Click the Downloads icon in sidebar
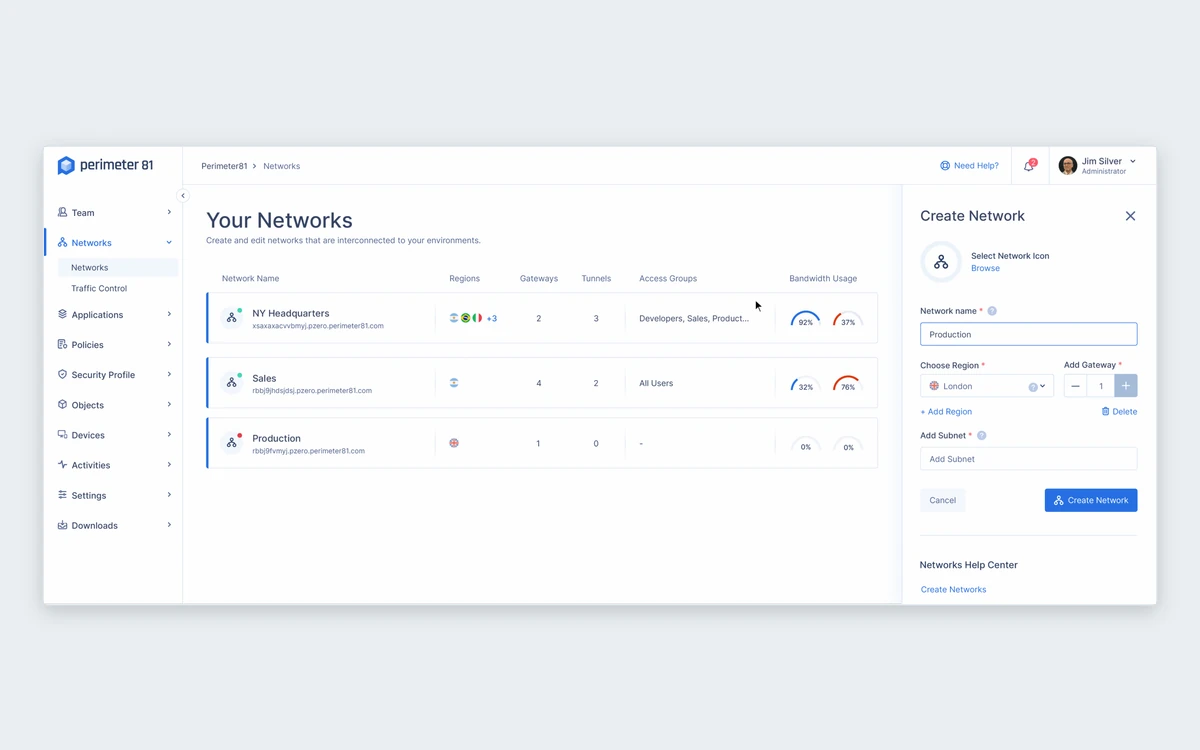This screenshot has width=1200, height=750. click(x=62, y=524)
